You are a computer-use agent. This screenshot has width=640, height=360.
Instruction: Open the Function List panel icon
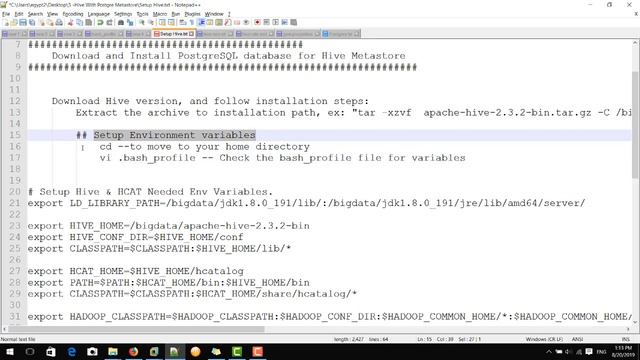click(x=228, y=22)
